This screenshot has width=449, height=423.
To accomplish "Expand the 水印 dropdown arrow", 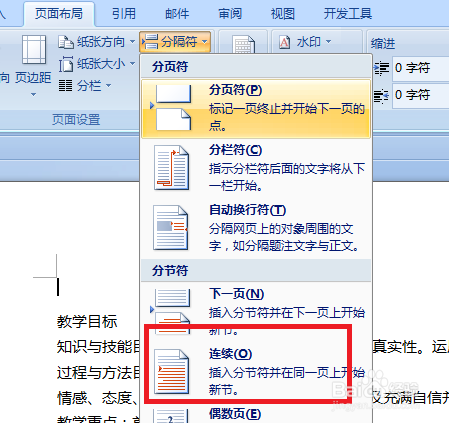I will pyautogui.click(x=328, y=42).
